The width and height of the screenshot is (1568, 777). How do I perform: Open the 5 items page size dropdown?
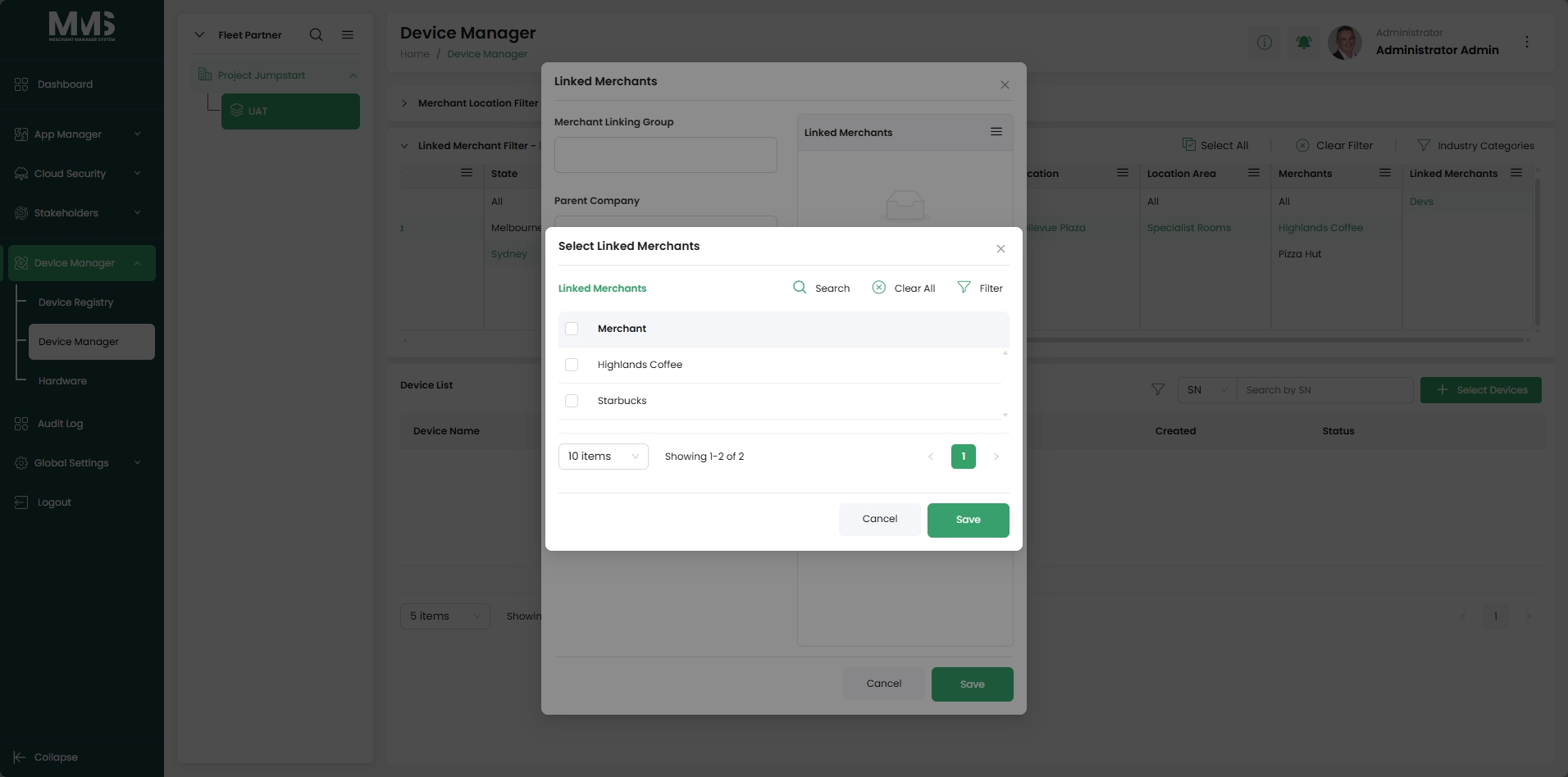point(445,616)
